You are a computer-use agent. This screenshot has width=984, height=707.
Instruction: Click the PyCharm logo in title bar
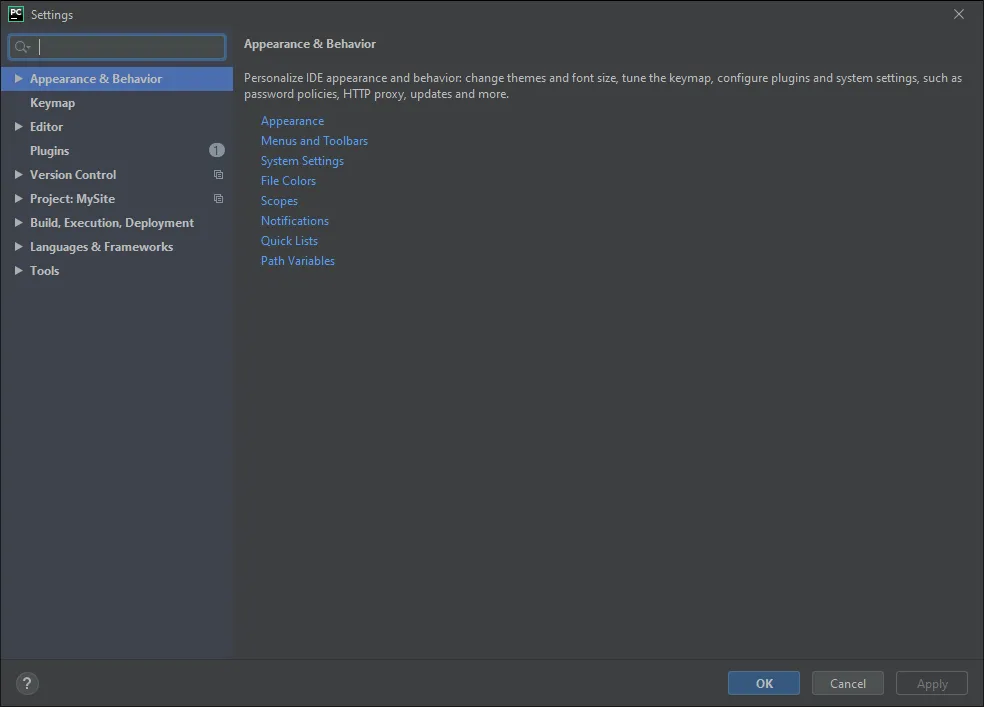coord(16,14)
